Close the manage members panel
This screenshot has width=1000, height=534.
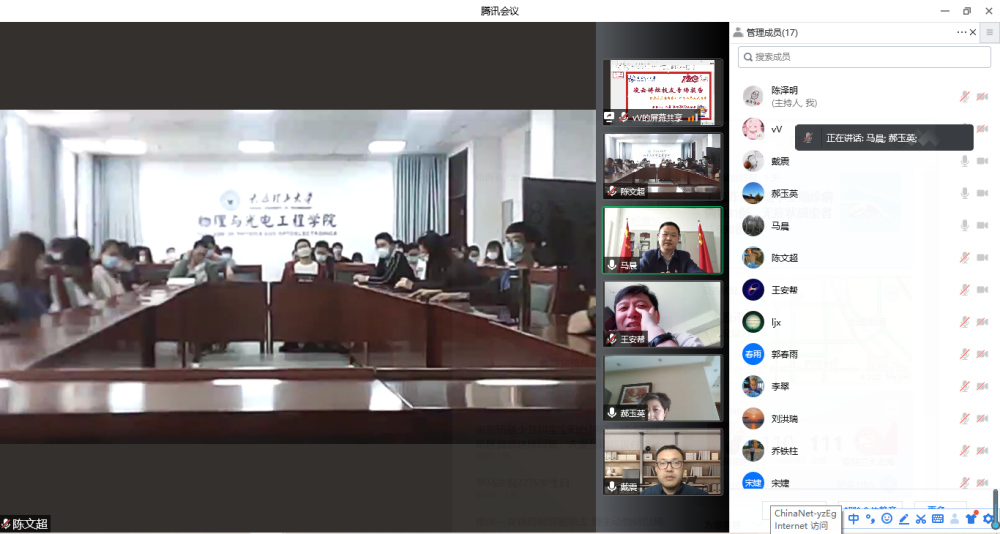coord(973,33)
